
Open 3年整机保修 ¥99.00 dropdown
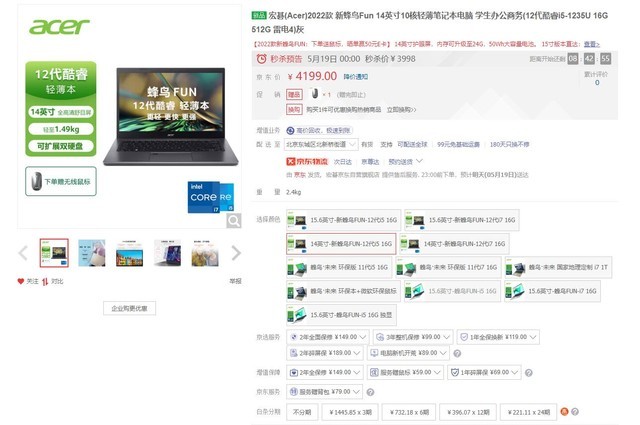click(x=413, y=337)
